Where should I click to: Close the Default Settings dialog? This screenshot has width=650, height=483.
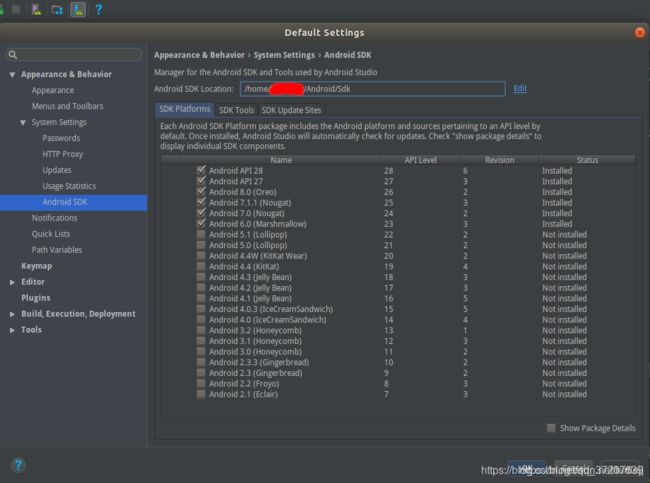(x=640, y=32)
